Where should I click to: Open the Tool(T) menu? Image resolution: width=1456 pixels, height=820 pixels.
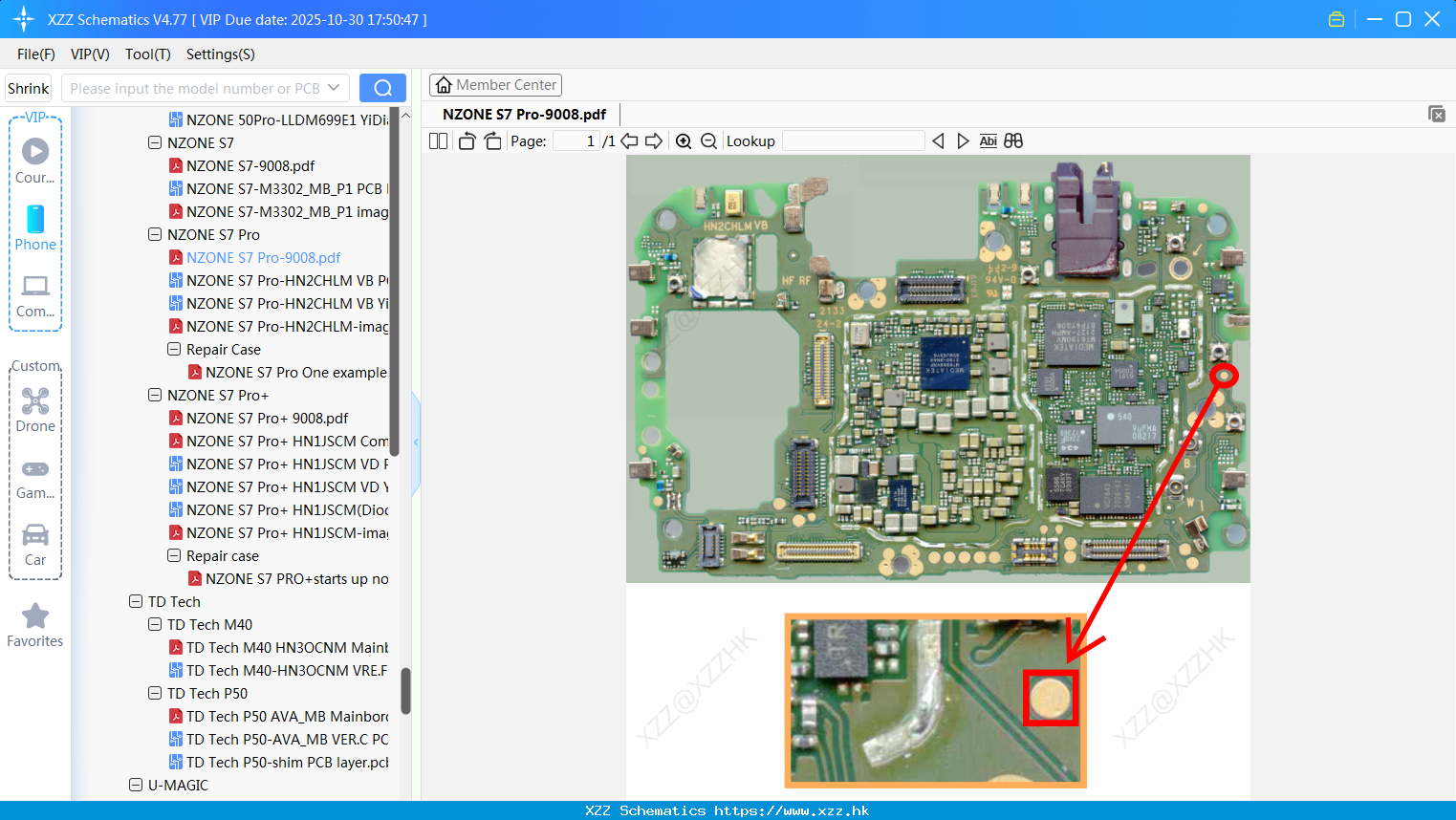pos(148,54)
